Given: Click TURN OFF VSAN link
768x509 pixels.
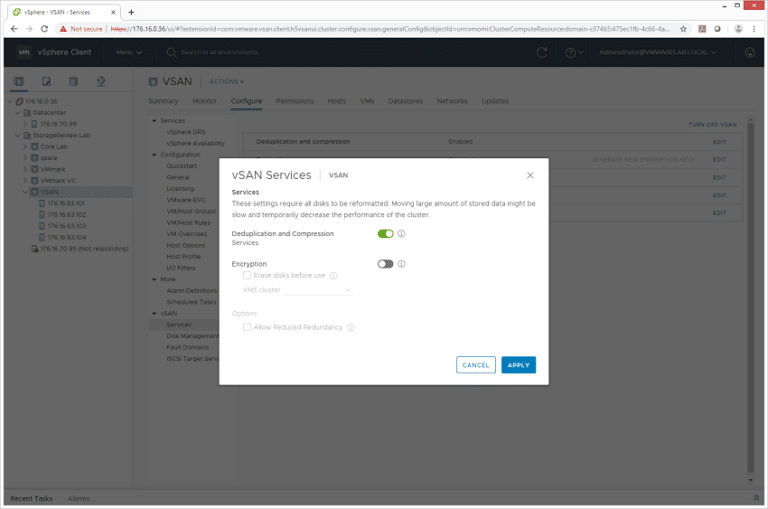Looking at the screenshot, I should (x=712, y=125).
